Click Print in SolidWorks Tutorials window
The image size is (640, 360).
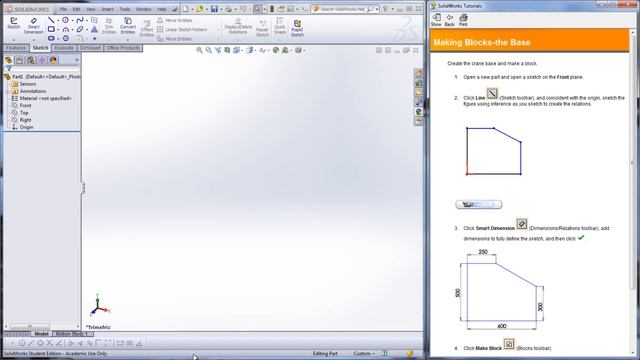463,20
